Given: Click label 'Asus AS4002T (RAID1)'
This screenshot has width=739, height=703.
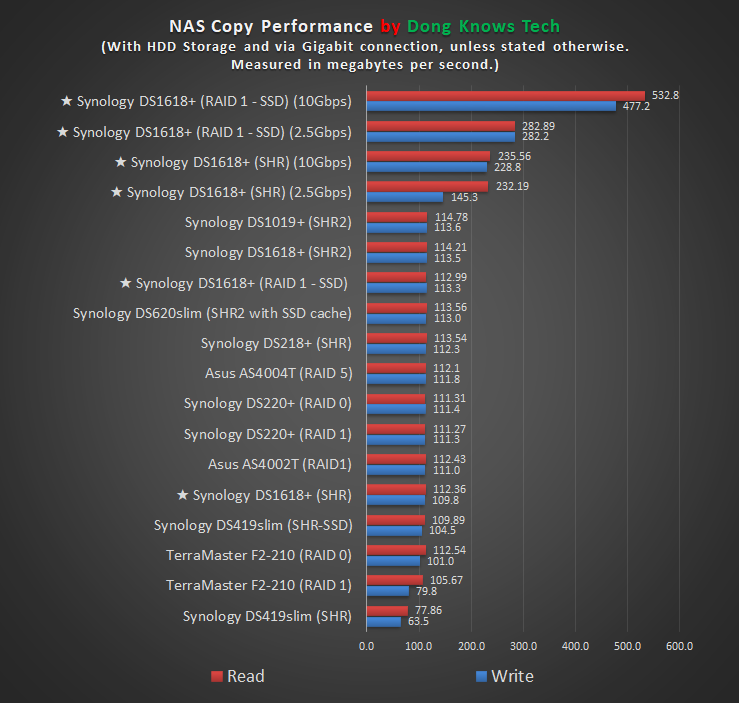Looking at the screenshot, I should 280,464.
